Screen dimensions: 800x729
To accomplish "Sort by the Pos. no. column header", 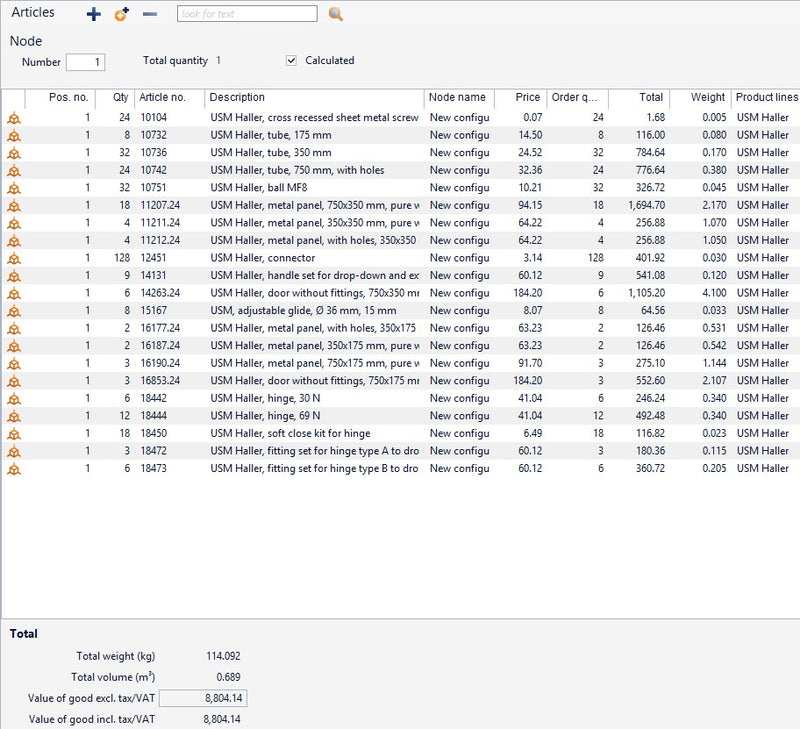I will [60, 97].
